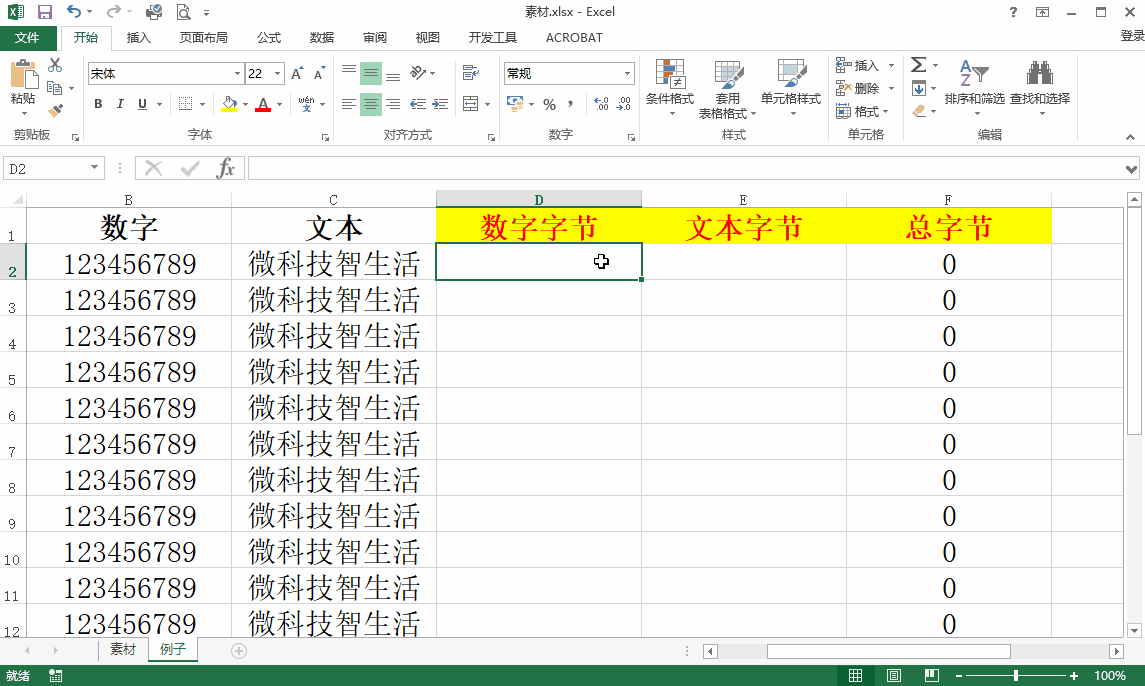Open the number format dropdown (常规)
The image size is (1145, 686).
(x=627, y=74)
